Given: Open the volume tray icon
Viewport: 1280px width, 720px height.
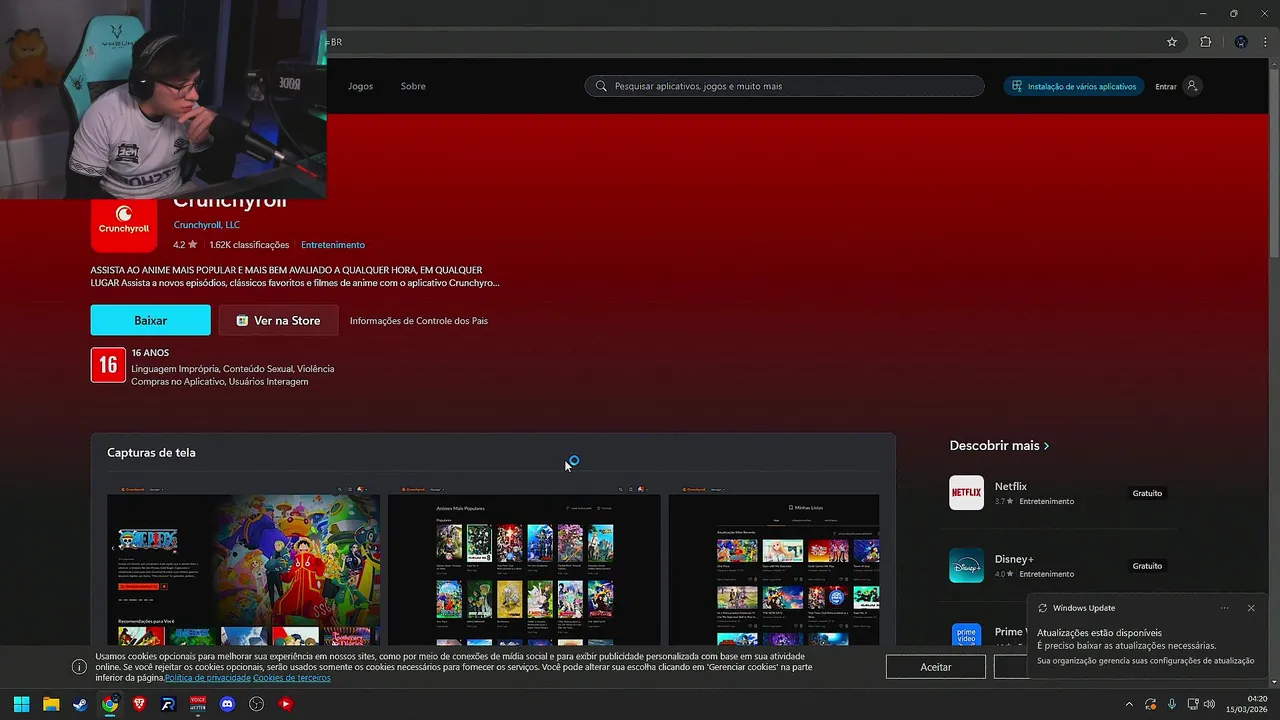Looking at the screenshot, I should coord(1209,704).
